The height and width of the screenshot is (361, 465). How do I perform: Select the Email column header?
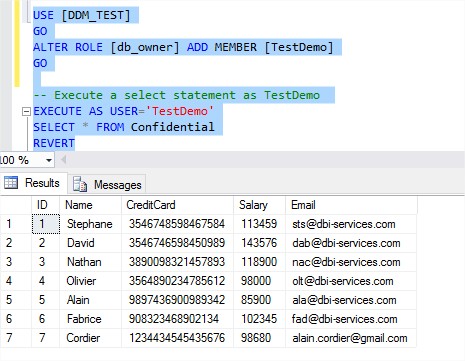click(351, 205)
